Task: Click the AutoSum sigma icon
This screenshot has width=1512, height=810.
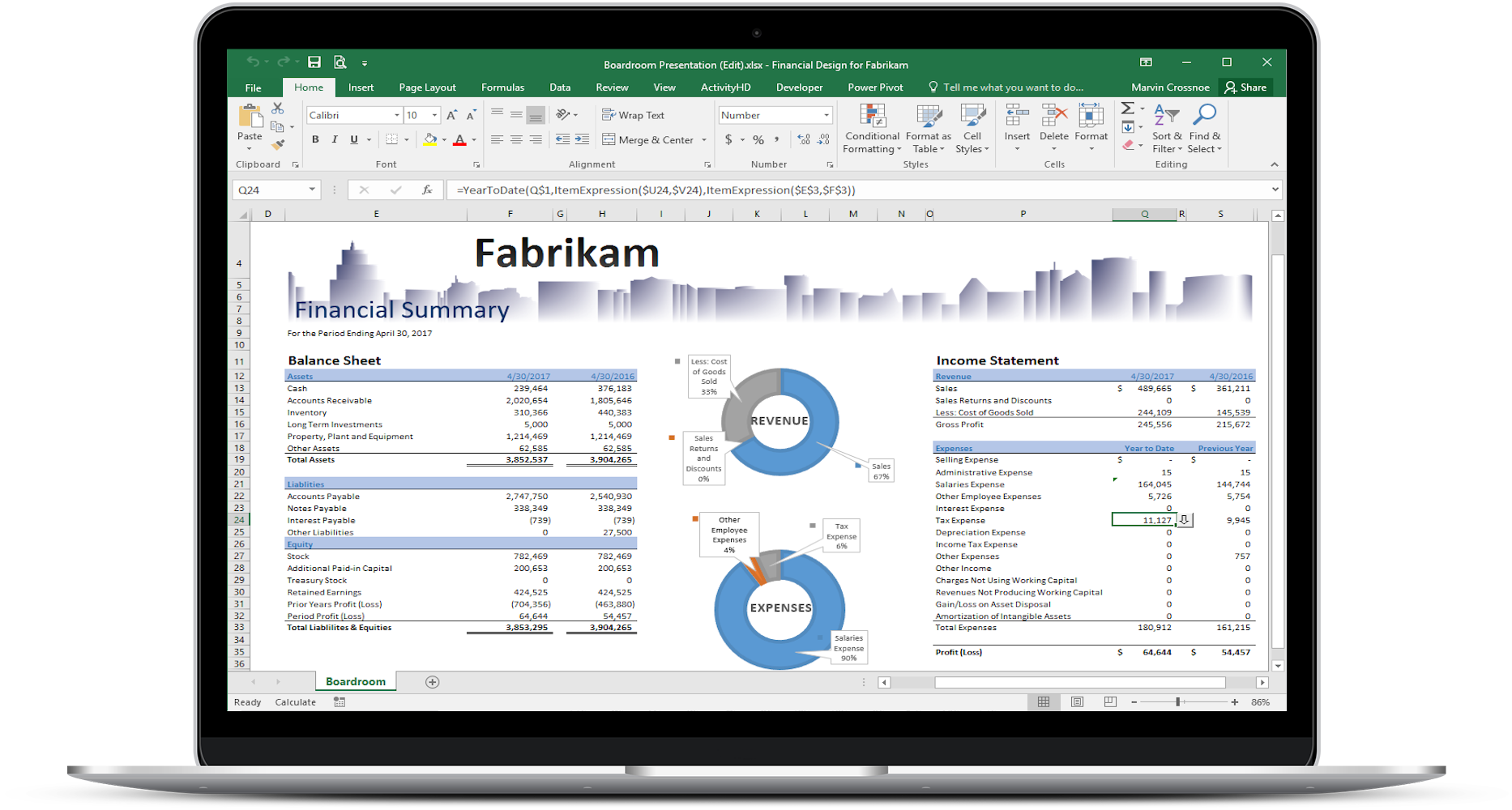Action: (1127, 109)
